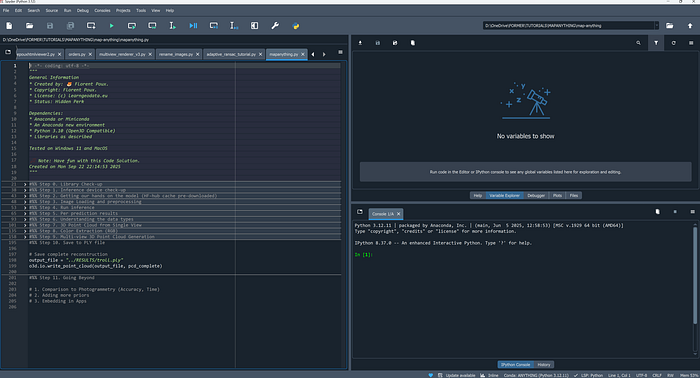Viewport: 700px width, 378px height.
Task: Click the Remove all variables icon
Action: (412, 43)
